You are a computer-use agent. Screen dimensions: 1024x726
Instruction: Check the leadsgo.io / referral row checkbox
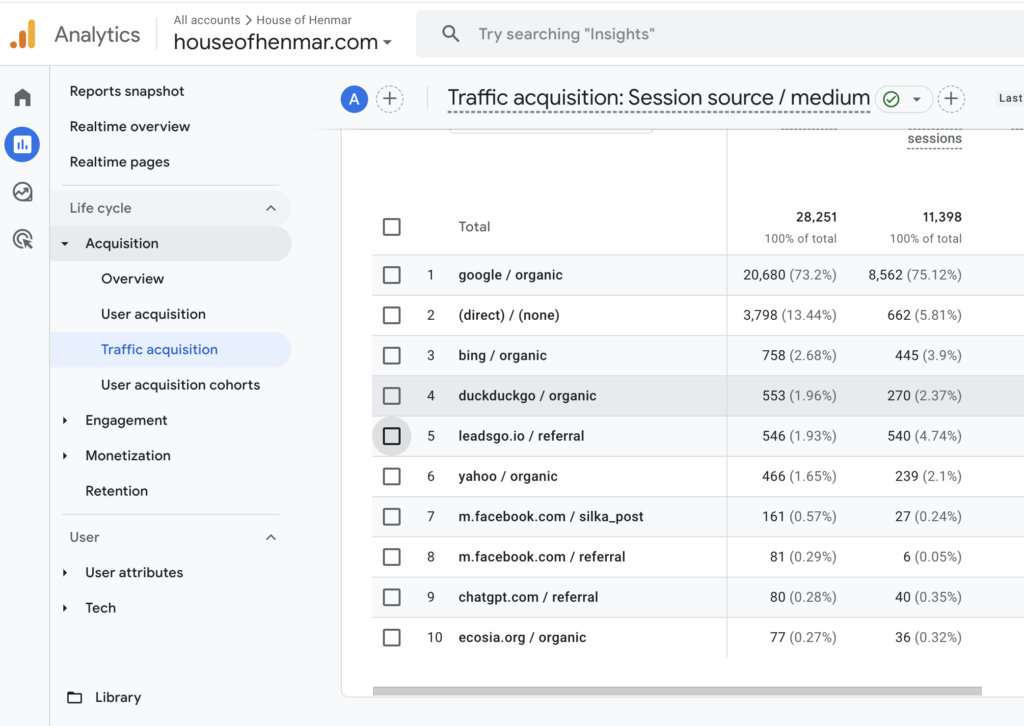[x=392, y=436]
